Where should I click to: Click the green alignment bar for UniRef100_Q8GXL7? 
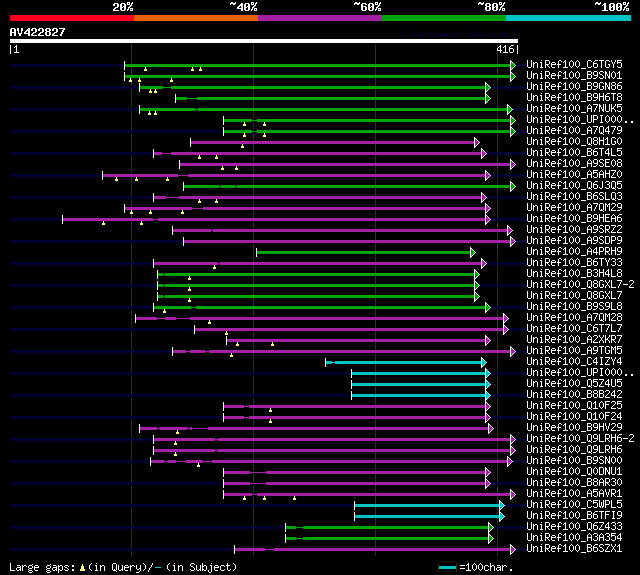[x=318, y=297]
